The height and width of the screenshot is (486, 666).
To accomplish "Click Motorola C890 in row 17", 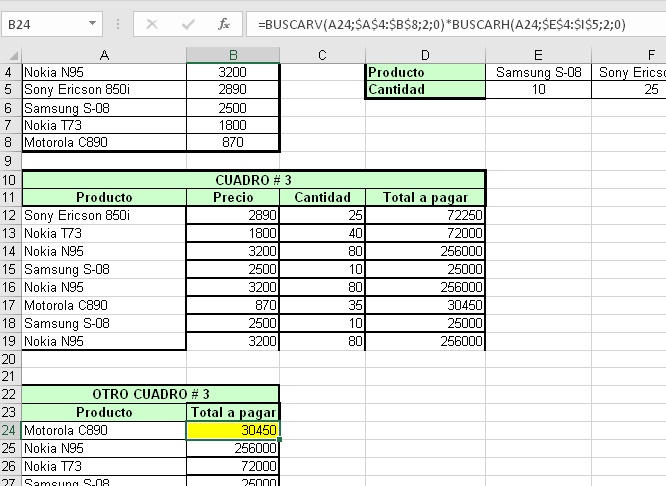I will (x=104, y=305).
